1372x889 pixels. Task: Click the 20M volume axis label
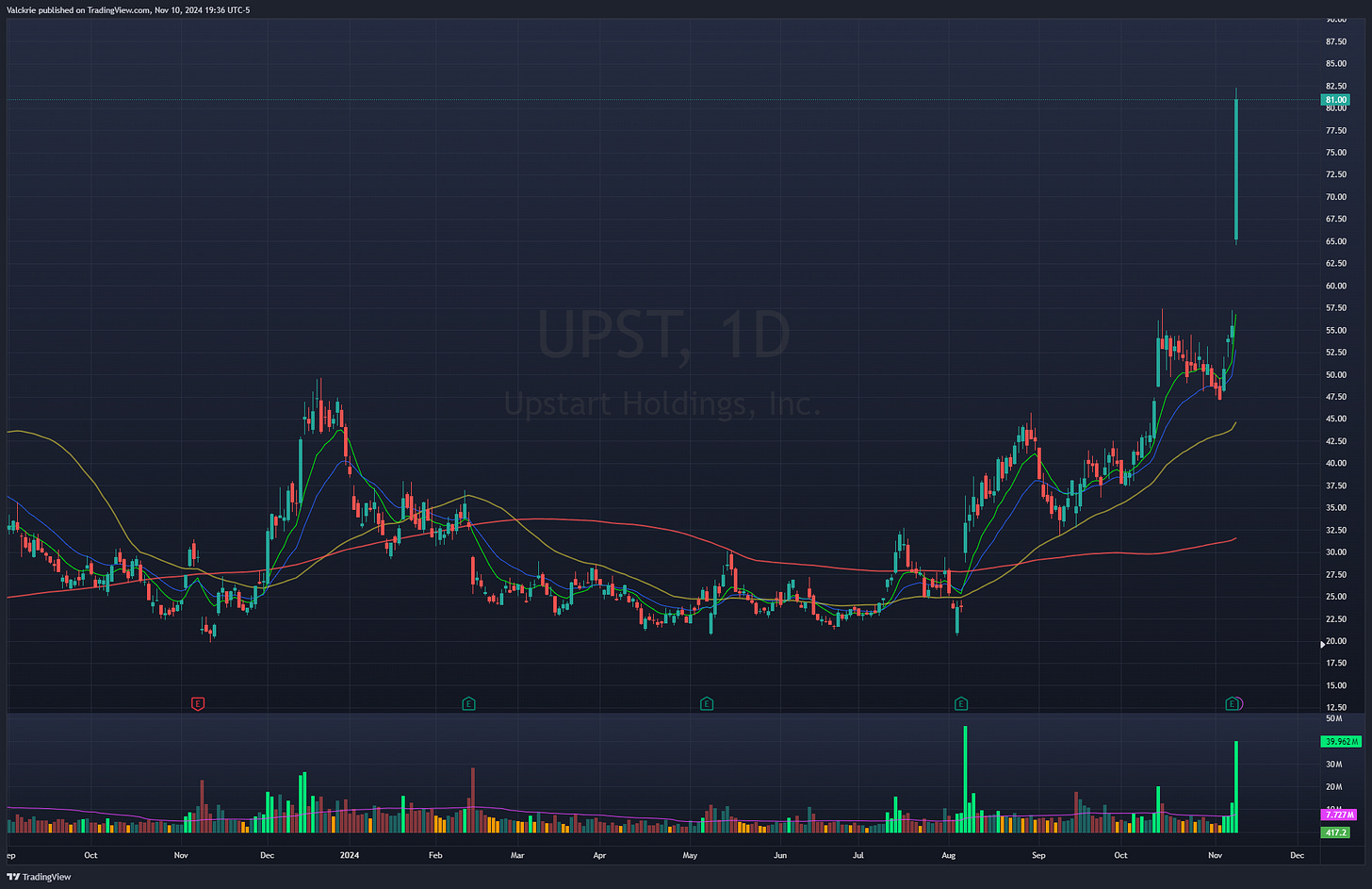[x=1334, y=787]
